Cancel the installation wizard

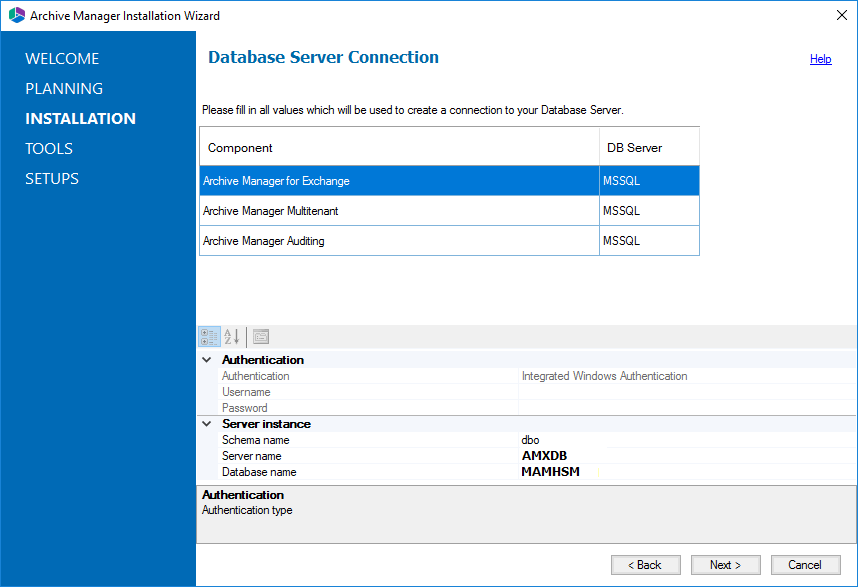point(805,565)
